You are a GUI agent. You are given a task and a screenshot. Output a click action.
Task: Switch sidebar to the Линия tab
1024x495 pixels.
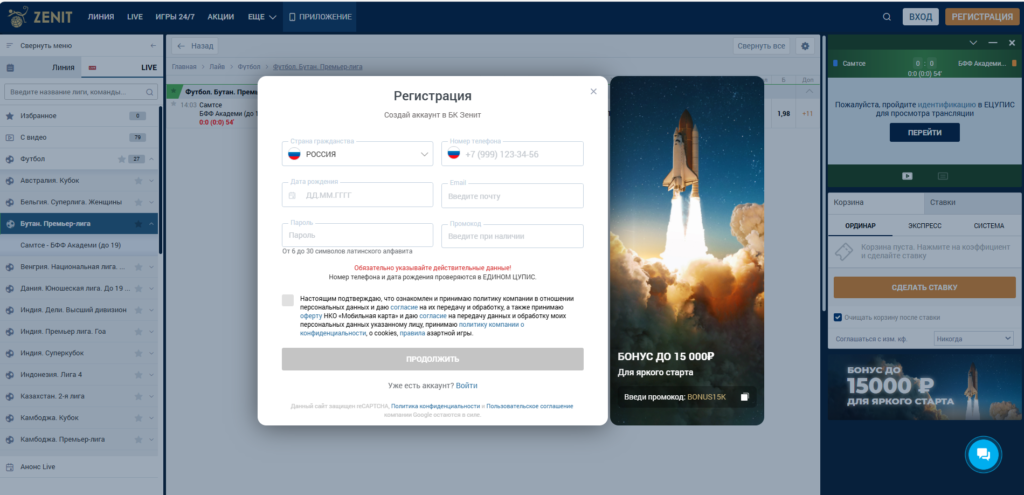[40, 67]
